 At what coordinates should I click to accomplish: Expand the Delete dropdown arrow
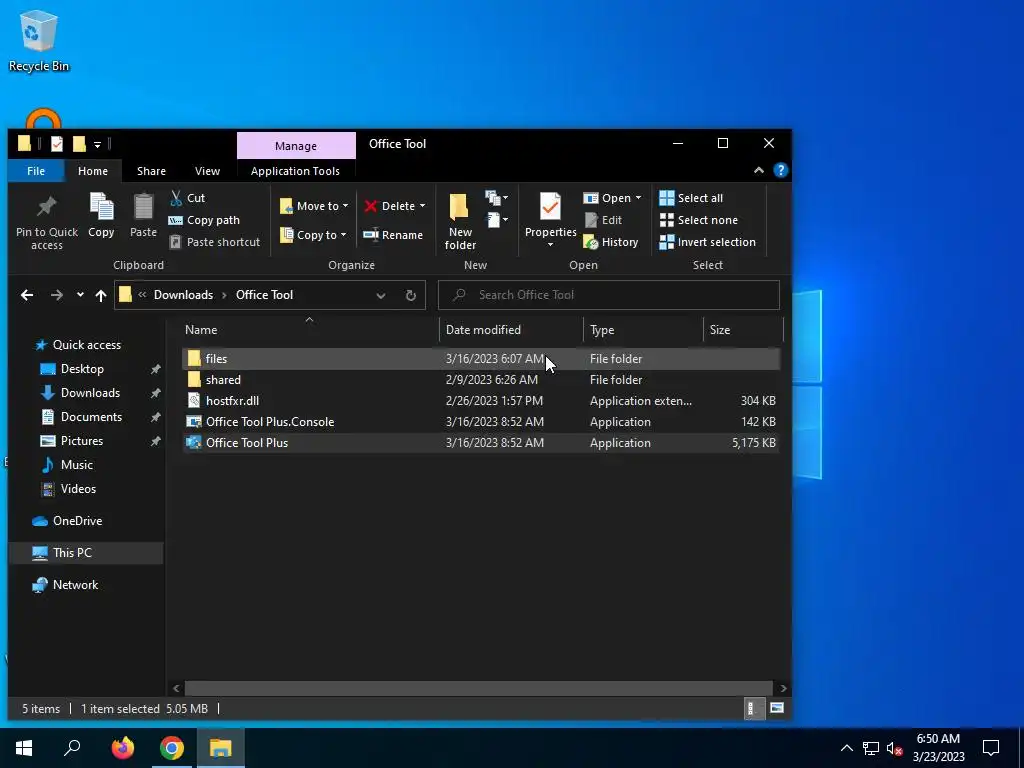[x=423, y=206]
